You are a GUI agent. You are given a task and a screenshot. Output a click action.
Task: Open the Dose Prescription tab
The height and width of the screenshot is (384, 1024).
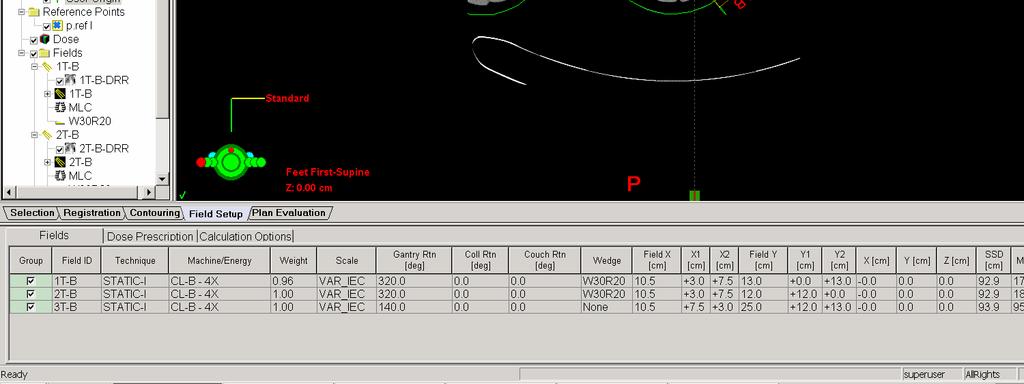(x=150, y=236)
